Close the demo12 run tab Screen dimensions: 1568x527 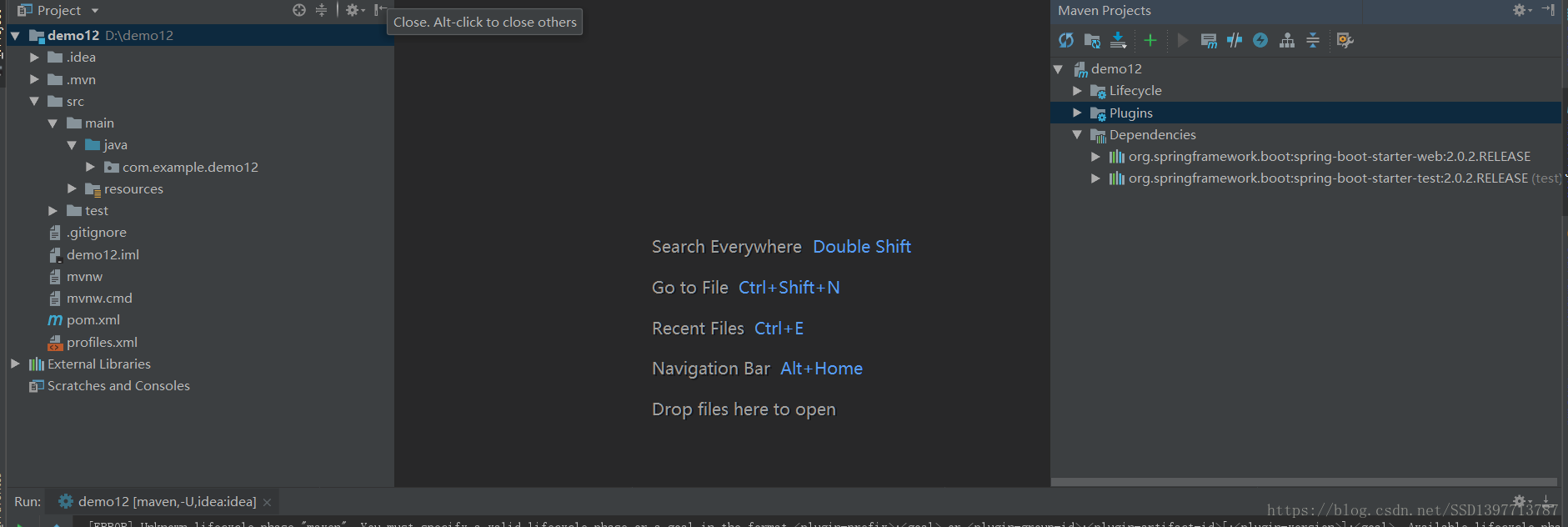click(x=268, y=502)
